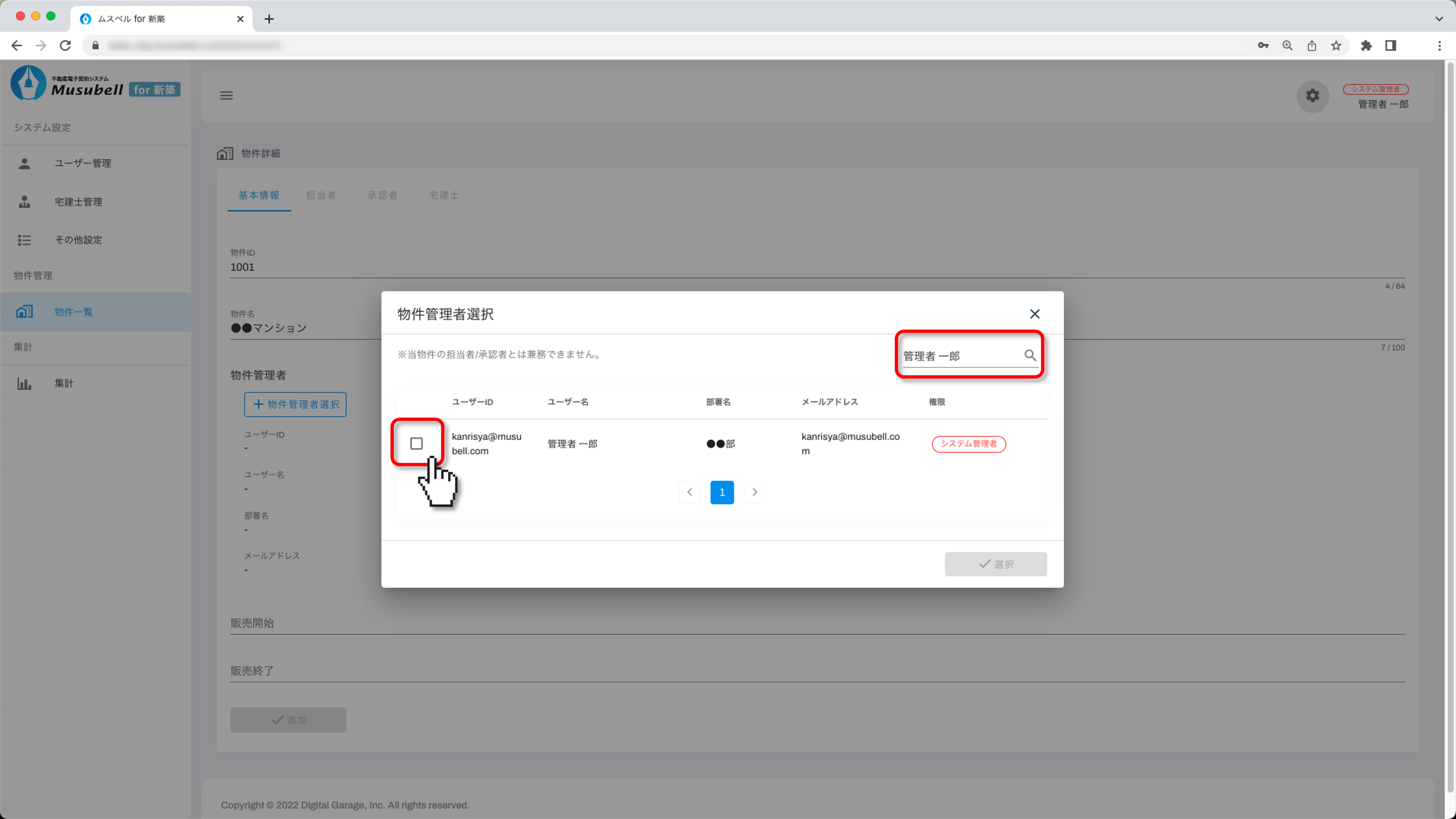Toggle the hamburger menu icon

[x=227, y=96]
